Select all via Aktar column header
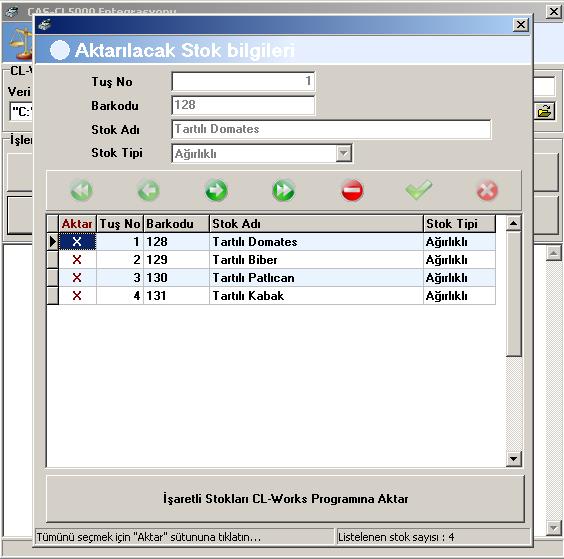 pyautogui.click(x=77, y=224)
